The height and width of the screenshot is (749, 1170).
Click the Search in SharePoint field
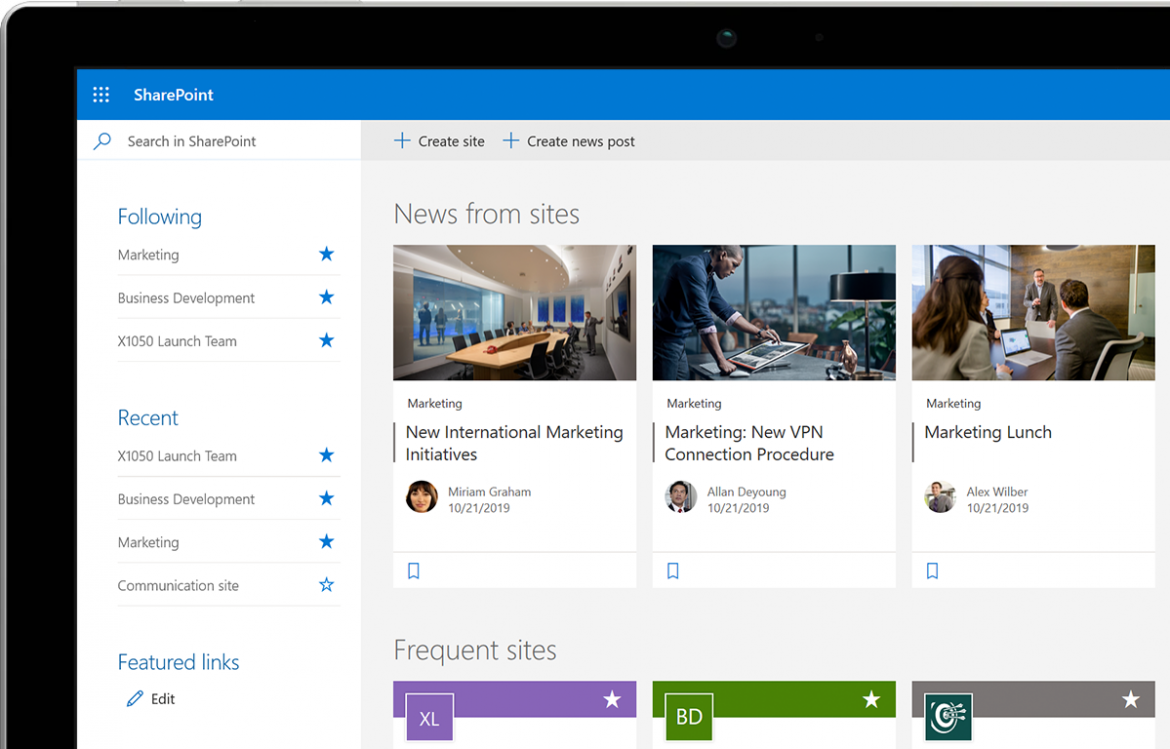[192, 140]
